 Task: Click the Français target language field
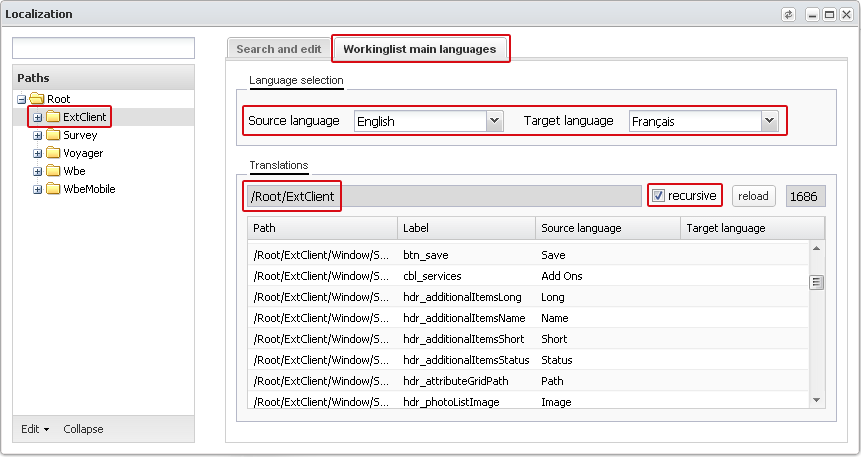coord(696,121)
